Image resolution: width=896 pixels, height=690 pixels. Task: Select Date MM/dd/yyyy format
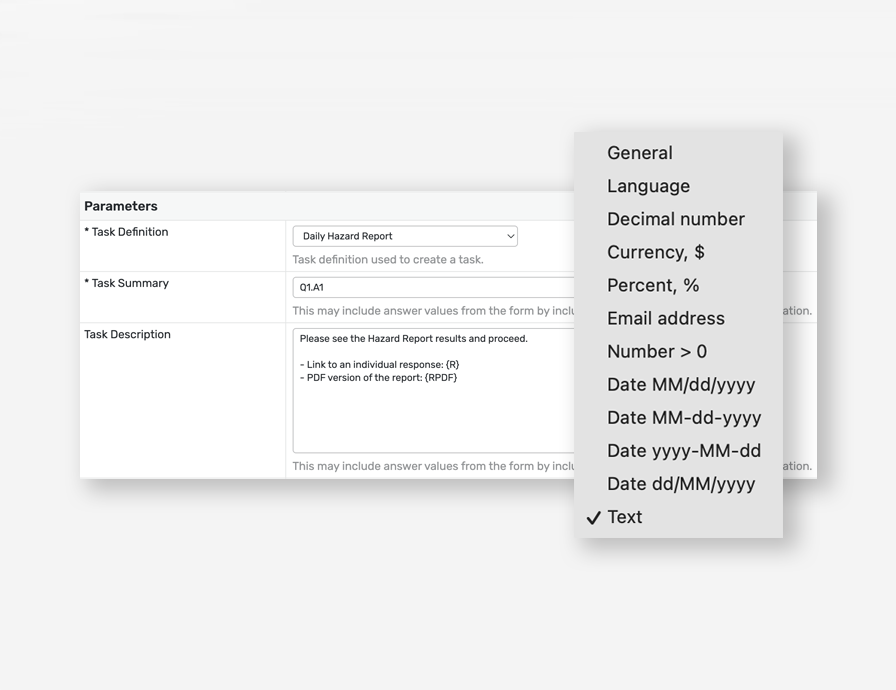point(680,384)
